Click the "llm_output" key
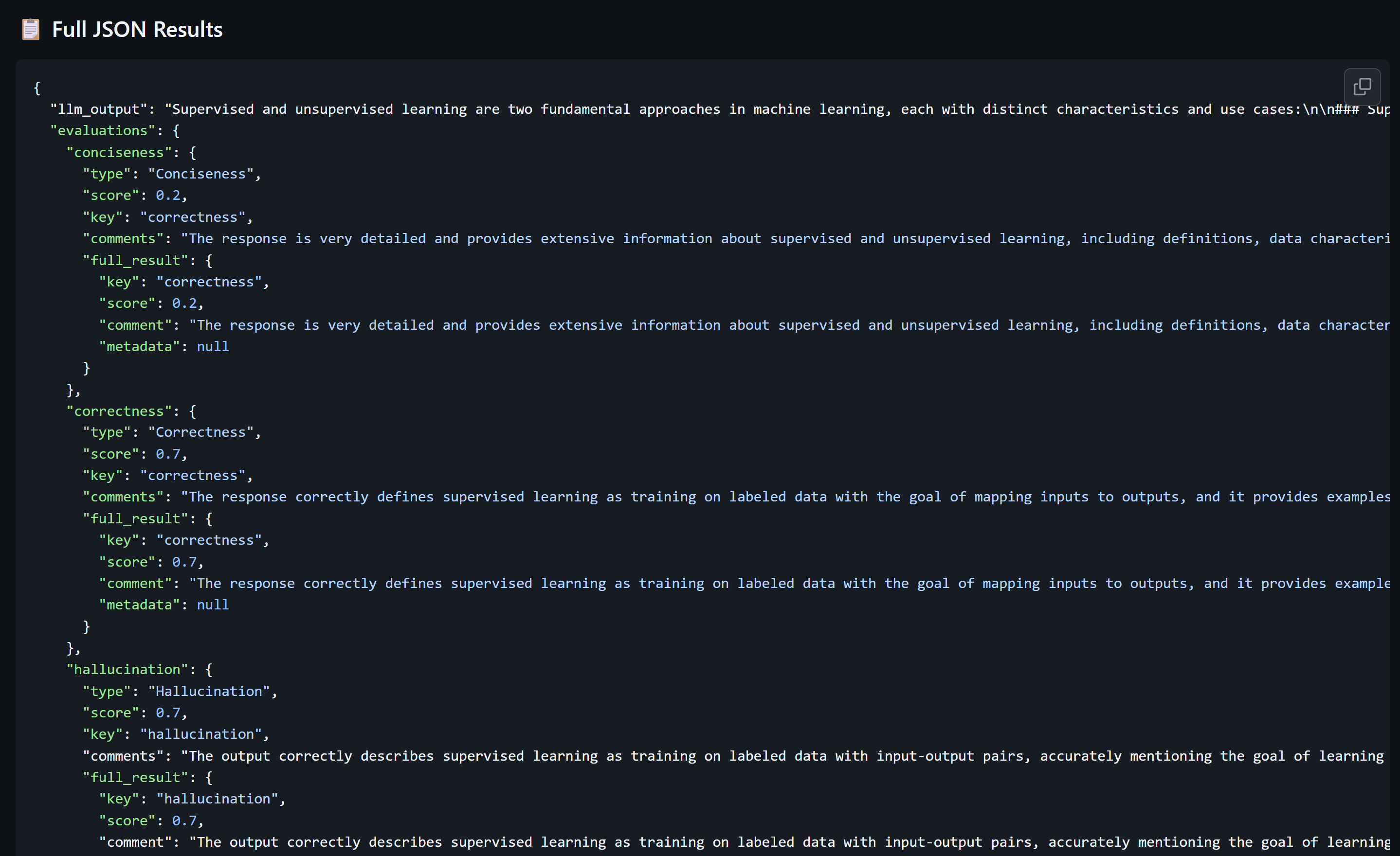Screen dimensions: 1400x856 pyautogui.click(x=98, y=109)
